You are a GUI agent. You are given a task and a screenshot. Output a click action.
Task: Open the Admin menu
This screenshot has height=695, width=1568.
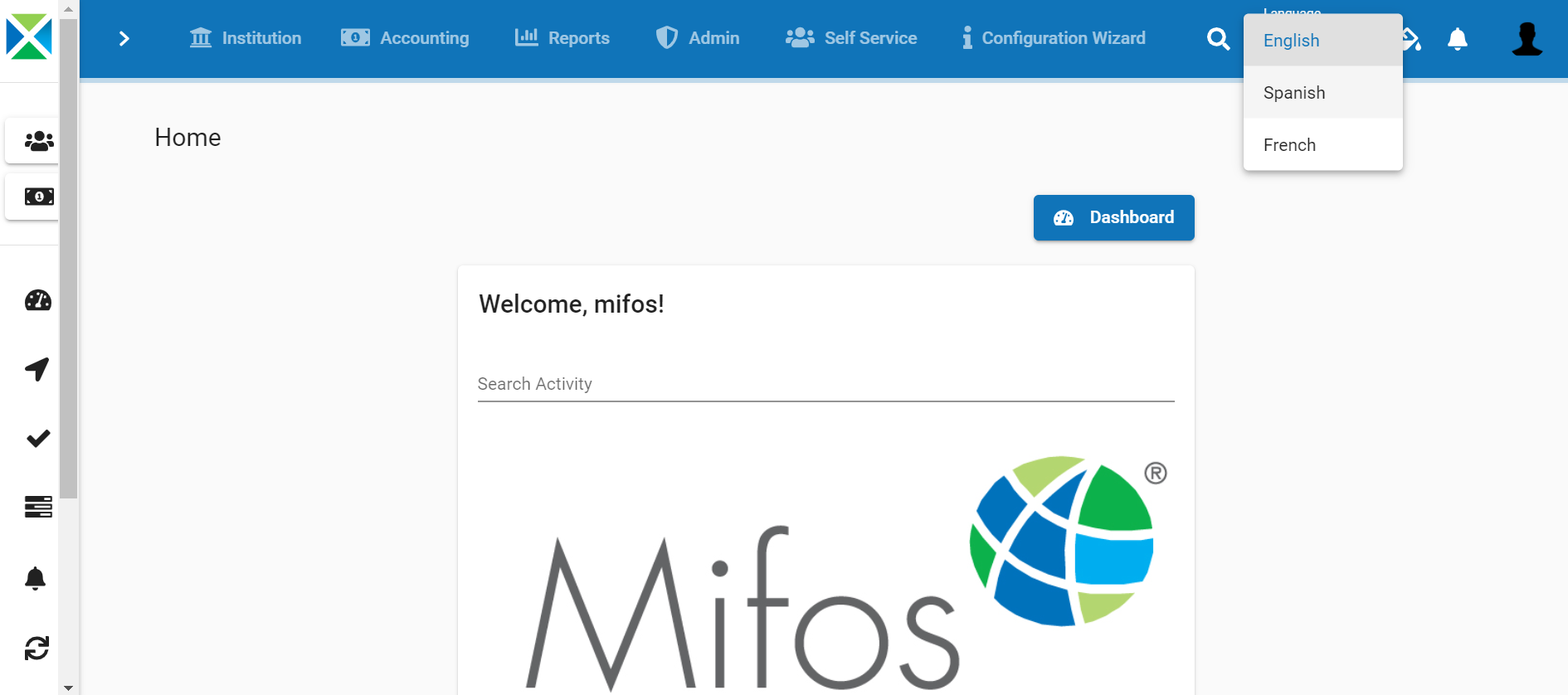coord(698,38)
